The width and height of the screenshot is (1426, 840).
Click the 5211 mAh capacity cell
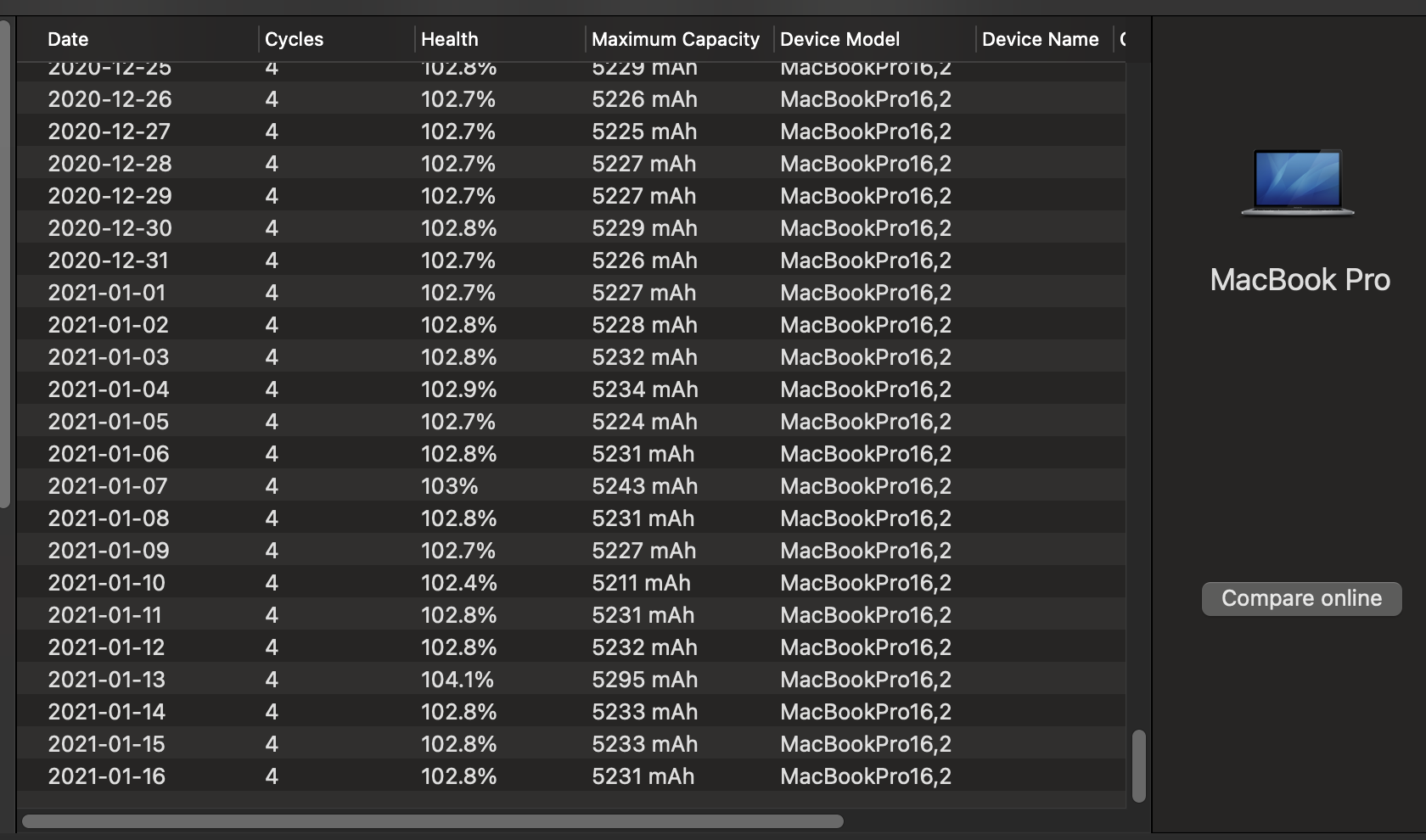point(641,583)
